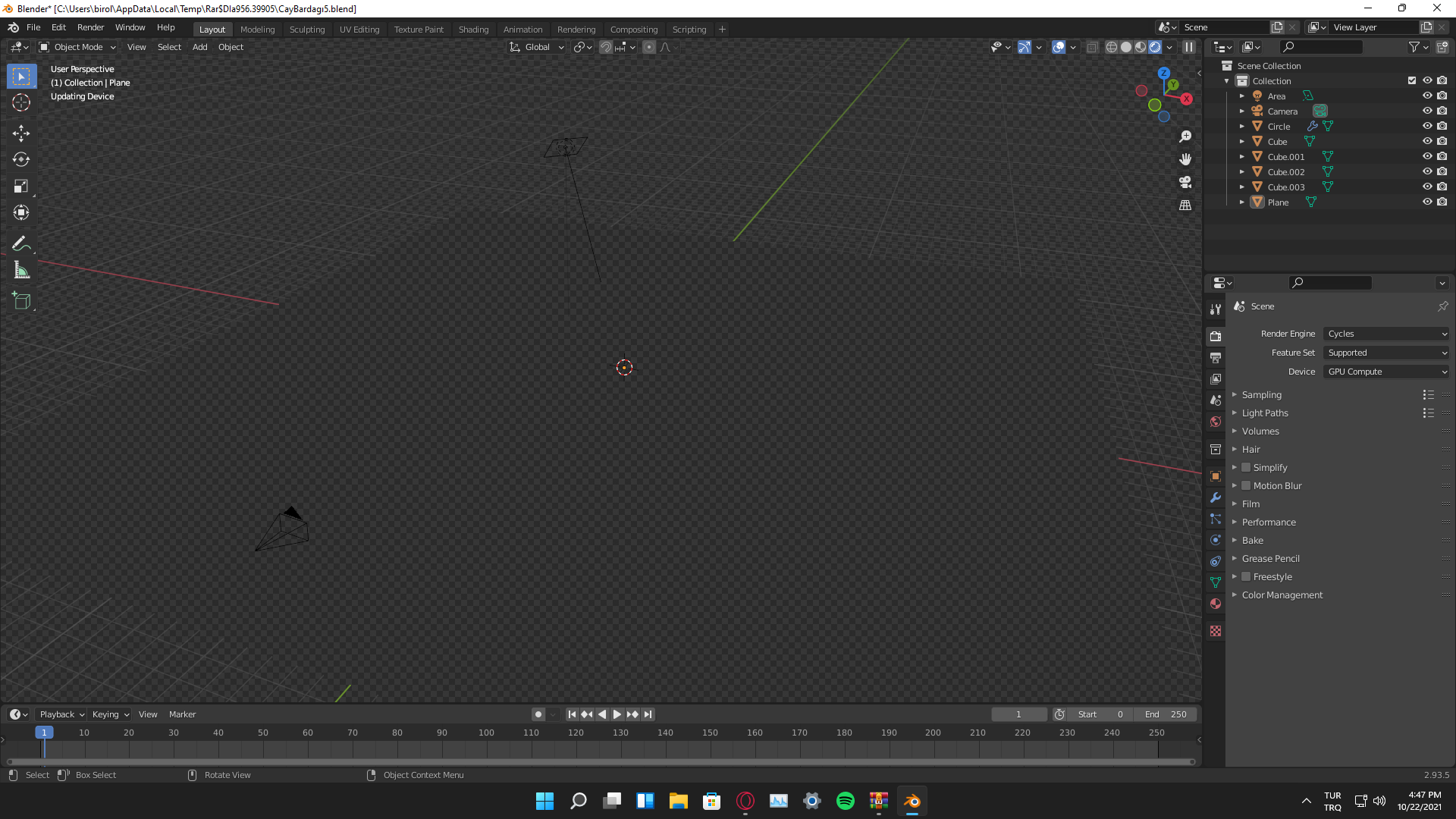The height and width of the screenshot is (819, 1456).
Task: Toggle camera view using the camera gizmo icon
Action: tap(1185, 182)
